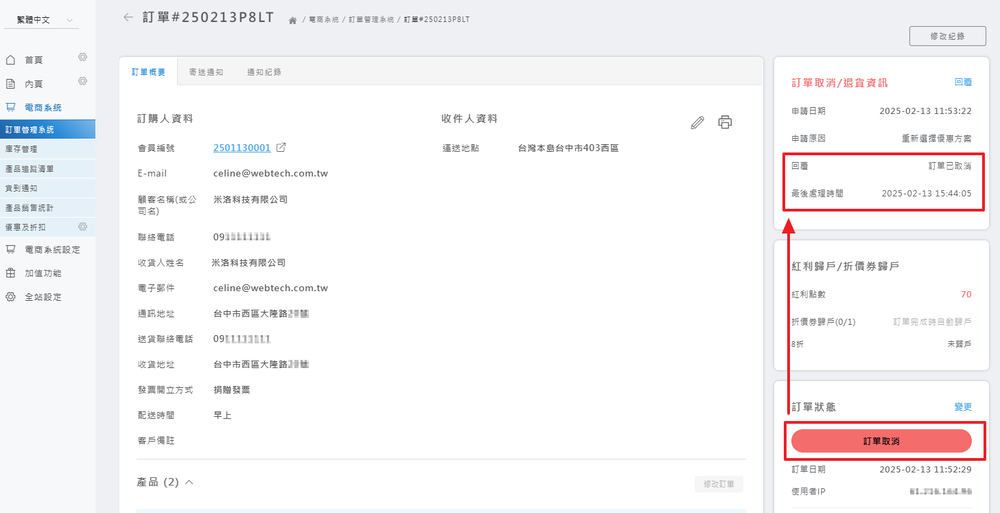This screenshot has height=513, width=1000.
Task: Click 變更 link beside 訂單狀態
Action: (962, 407)
